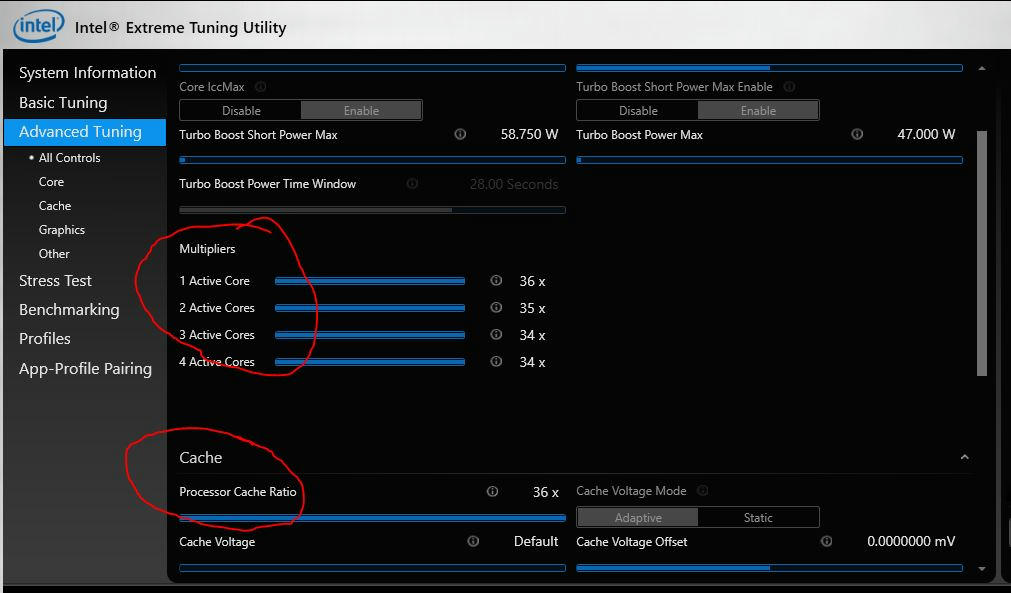1011x593 pixels.
Task: Open info icon for 2 Active Cores
Action: (496, 307)
